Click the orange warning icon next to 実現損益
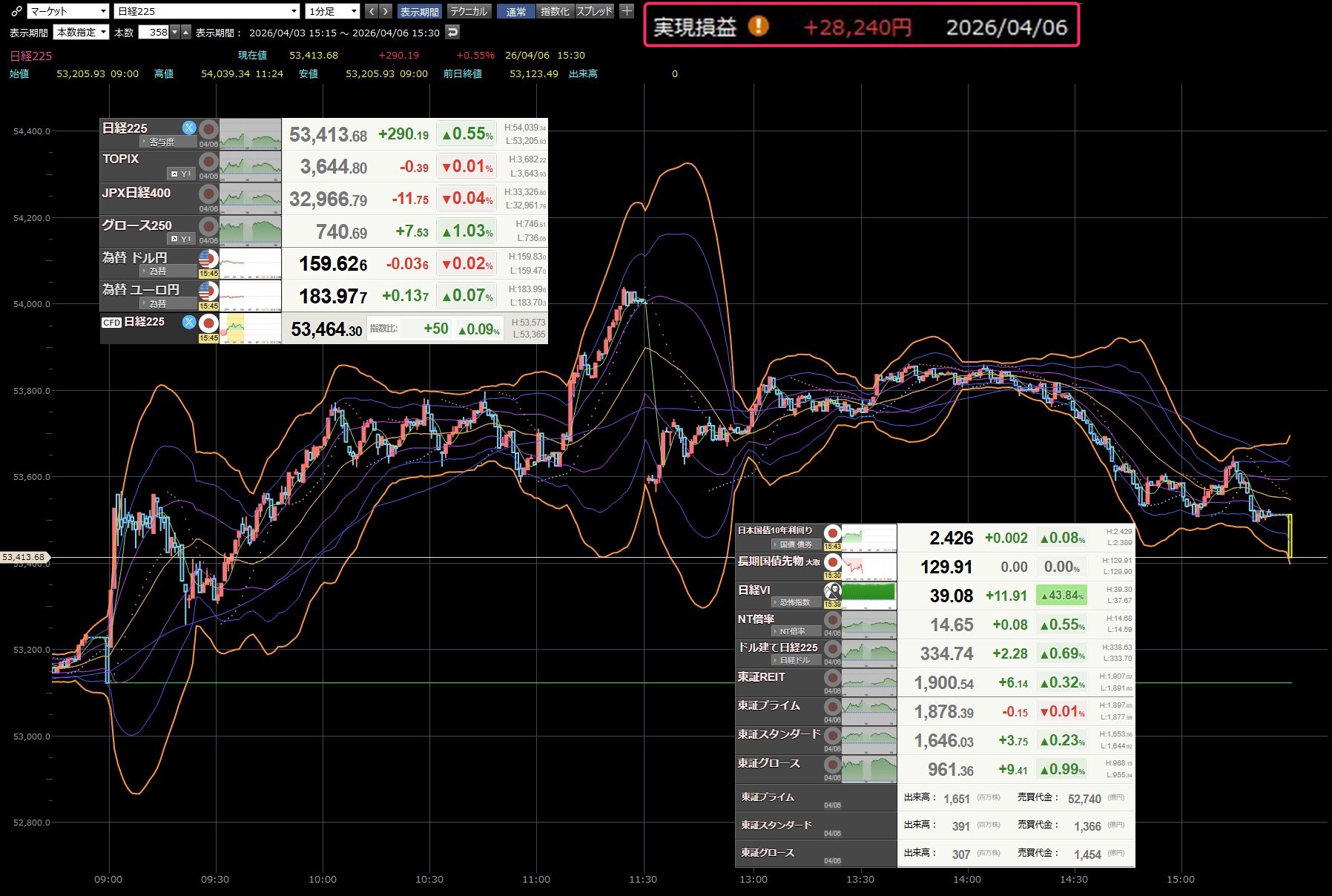Image resolution: width=1332 pixels, height=896 pixels. coord(758,27)
